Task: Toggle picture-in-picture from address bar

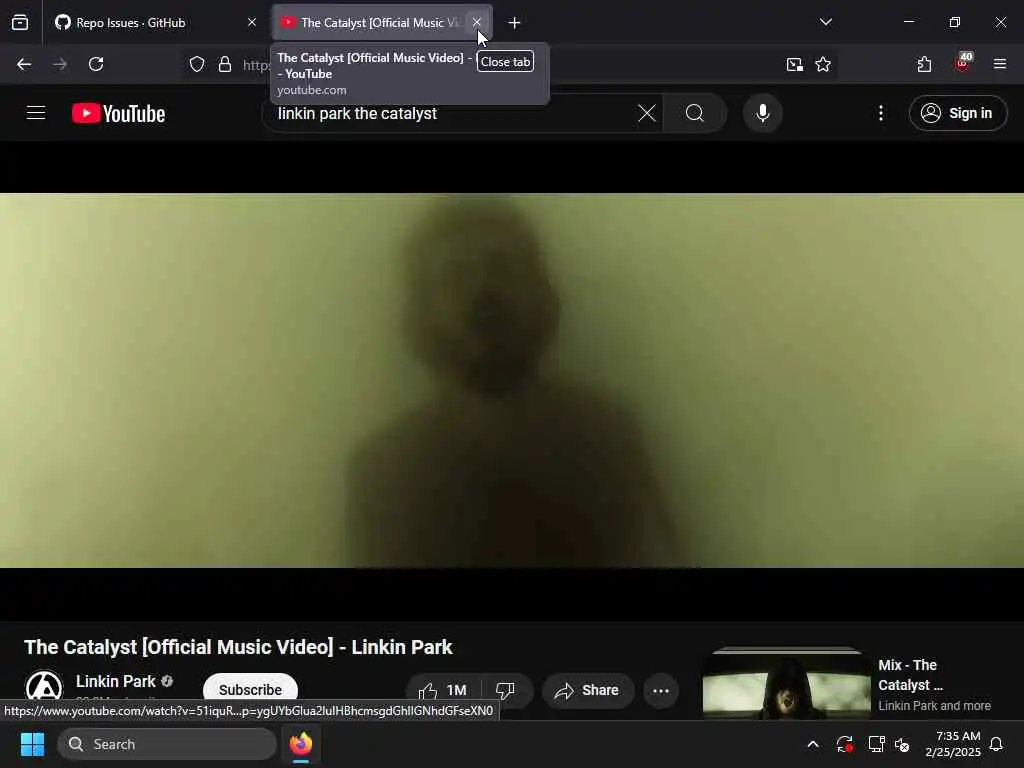Action: pos(794,64)
